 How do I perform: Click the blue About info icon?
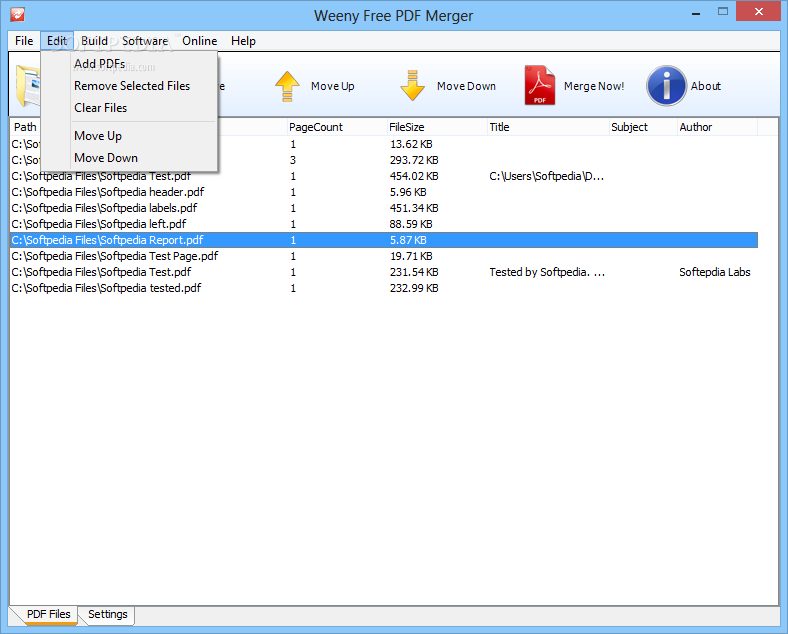point(666,85)
